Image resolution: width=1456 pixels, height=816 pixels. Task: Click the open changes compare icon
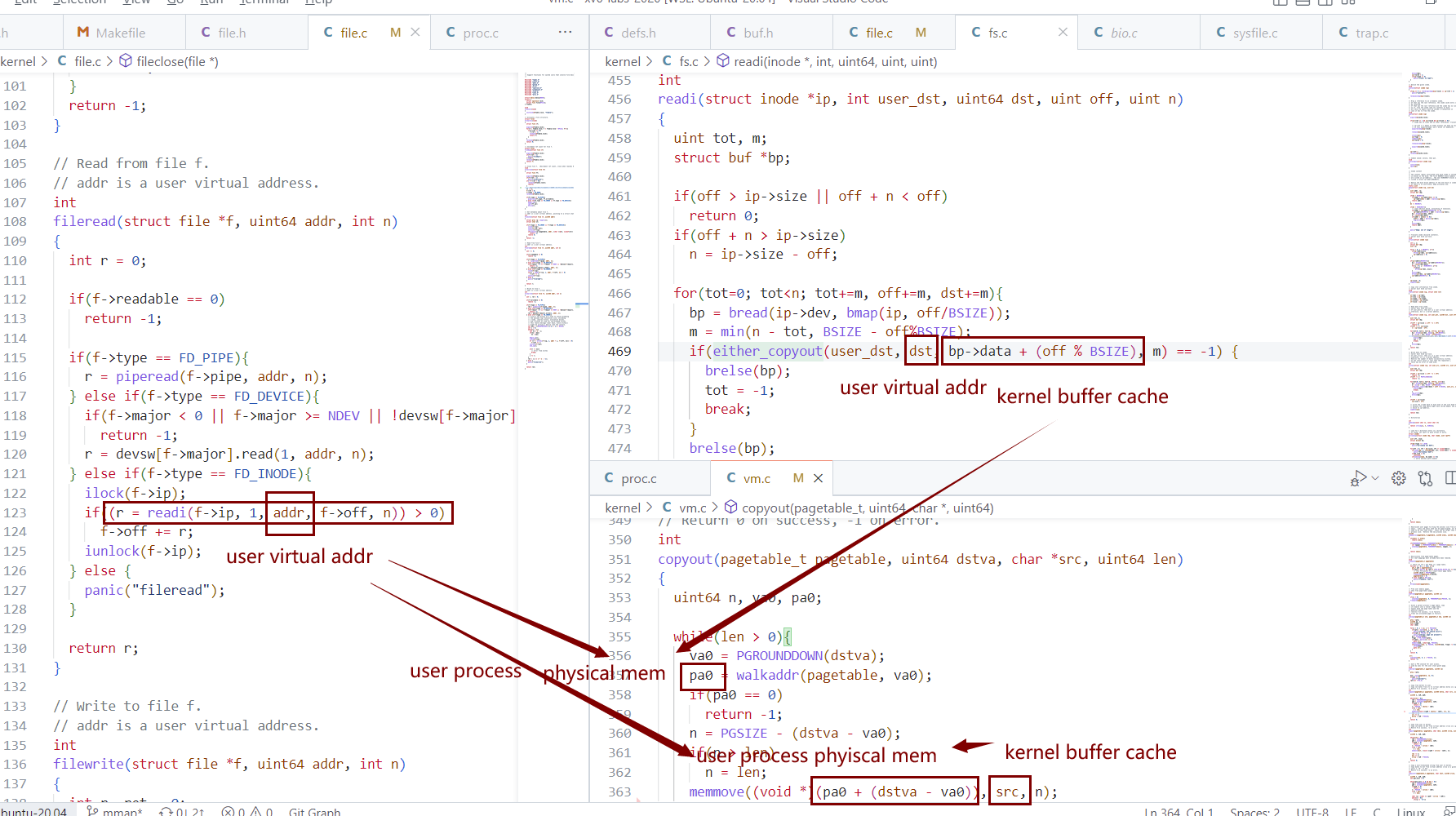pyautogui.click(x=1425, y=478)
